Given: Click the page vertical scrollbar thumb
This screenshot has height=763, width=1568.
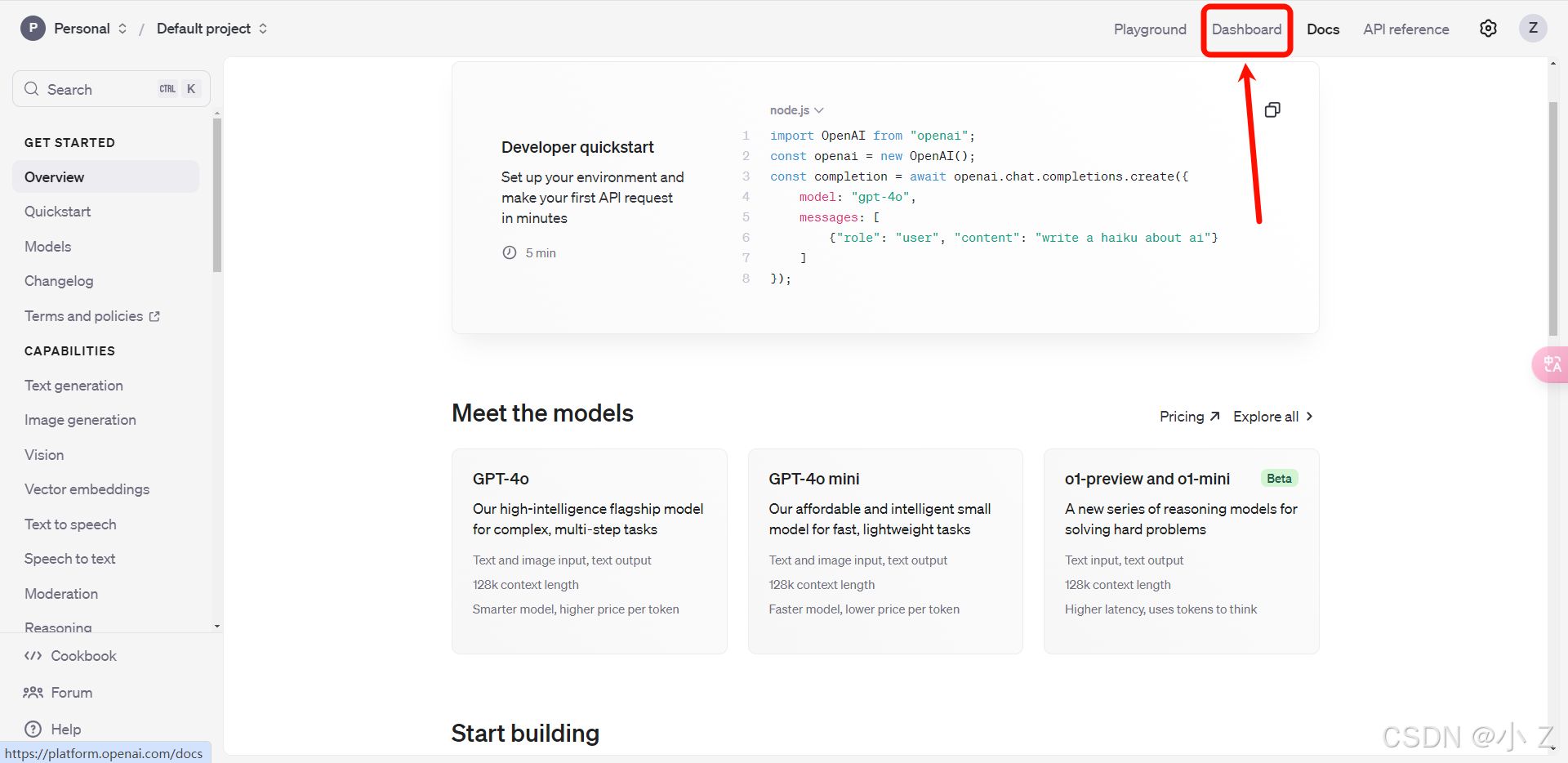Looking at the screenshot, I should pyautogui.click(x=1553, y=219).
